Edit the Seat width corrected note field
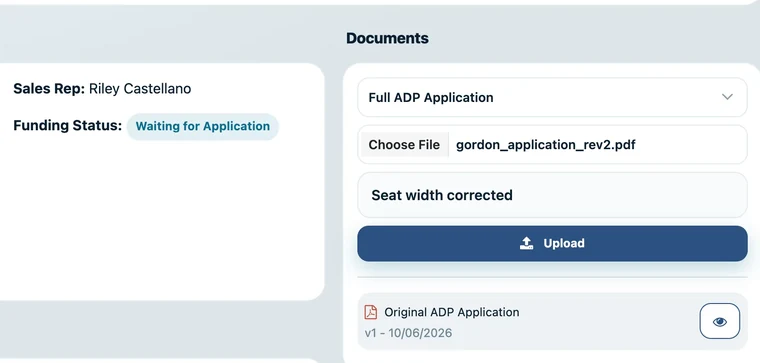The width and height of the screenshot is (760, 363). coord(552,195)
